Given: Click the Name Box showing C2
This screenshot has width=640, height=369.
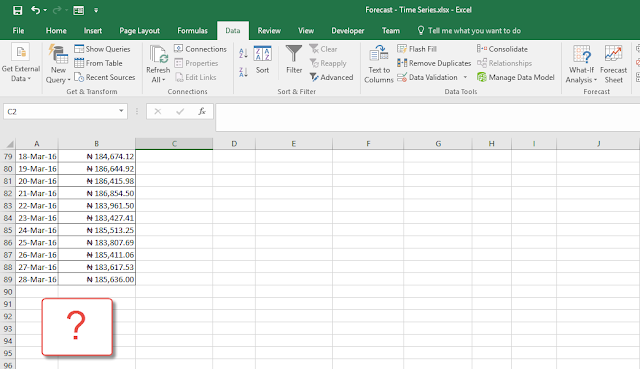Looking at the screenshot, I should click(61, 111).
